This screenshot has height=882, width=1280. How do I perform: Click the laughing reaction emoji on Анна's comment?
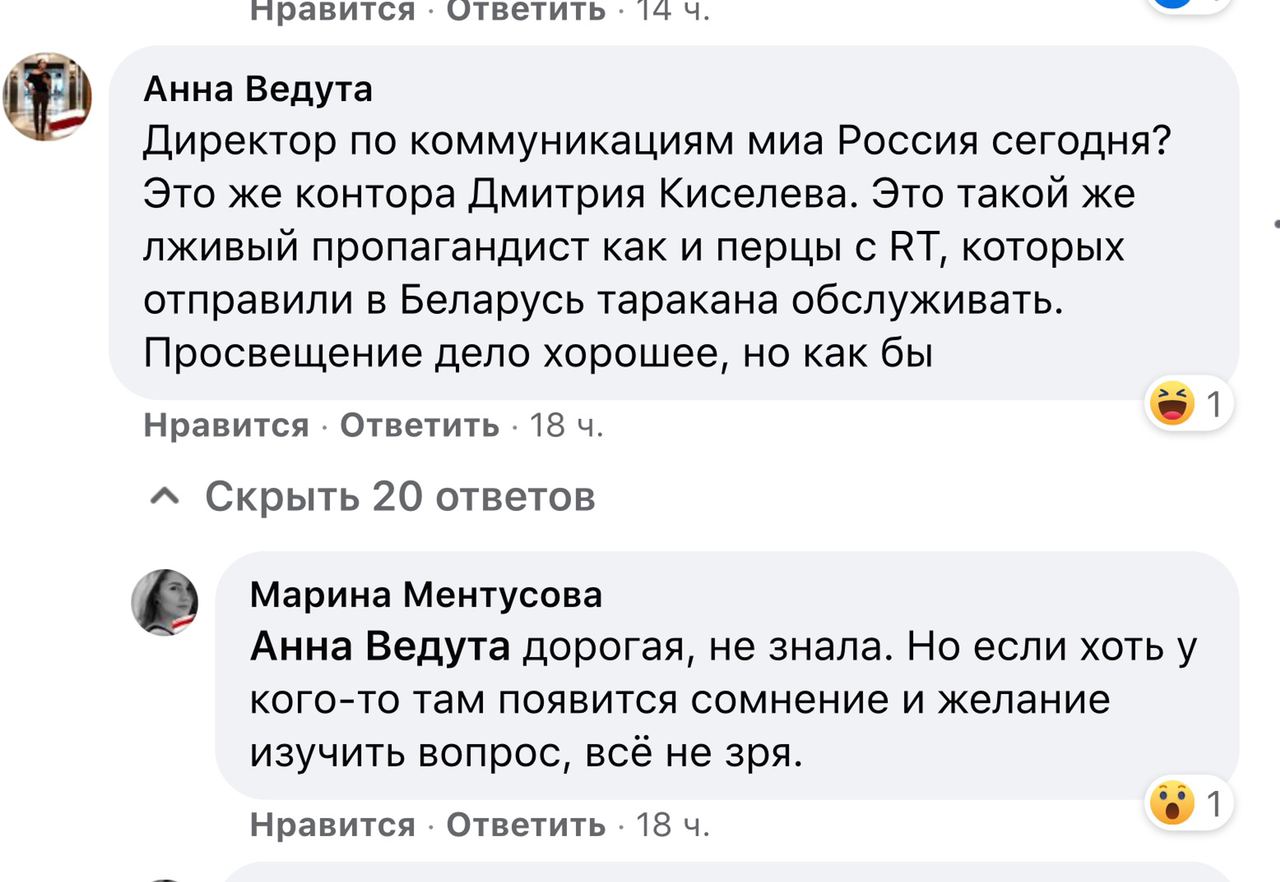[x=1173, y=405]
